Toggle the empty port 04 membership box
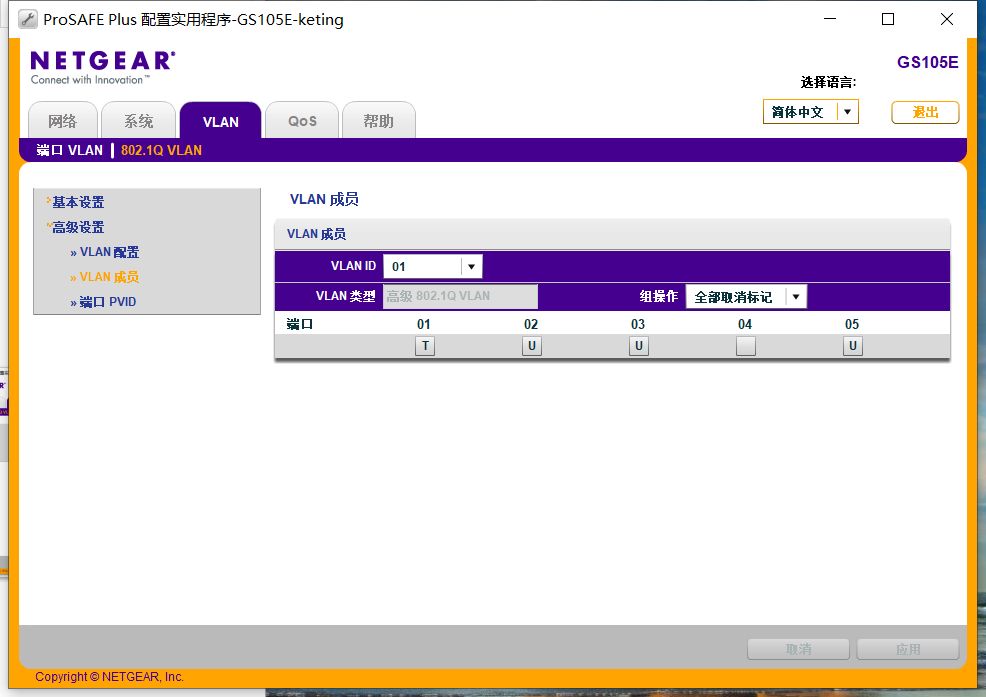 [x=746, y=346]
